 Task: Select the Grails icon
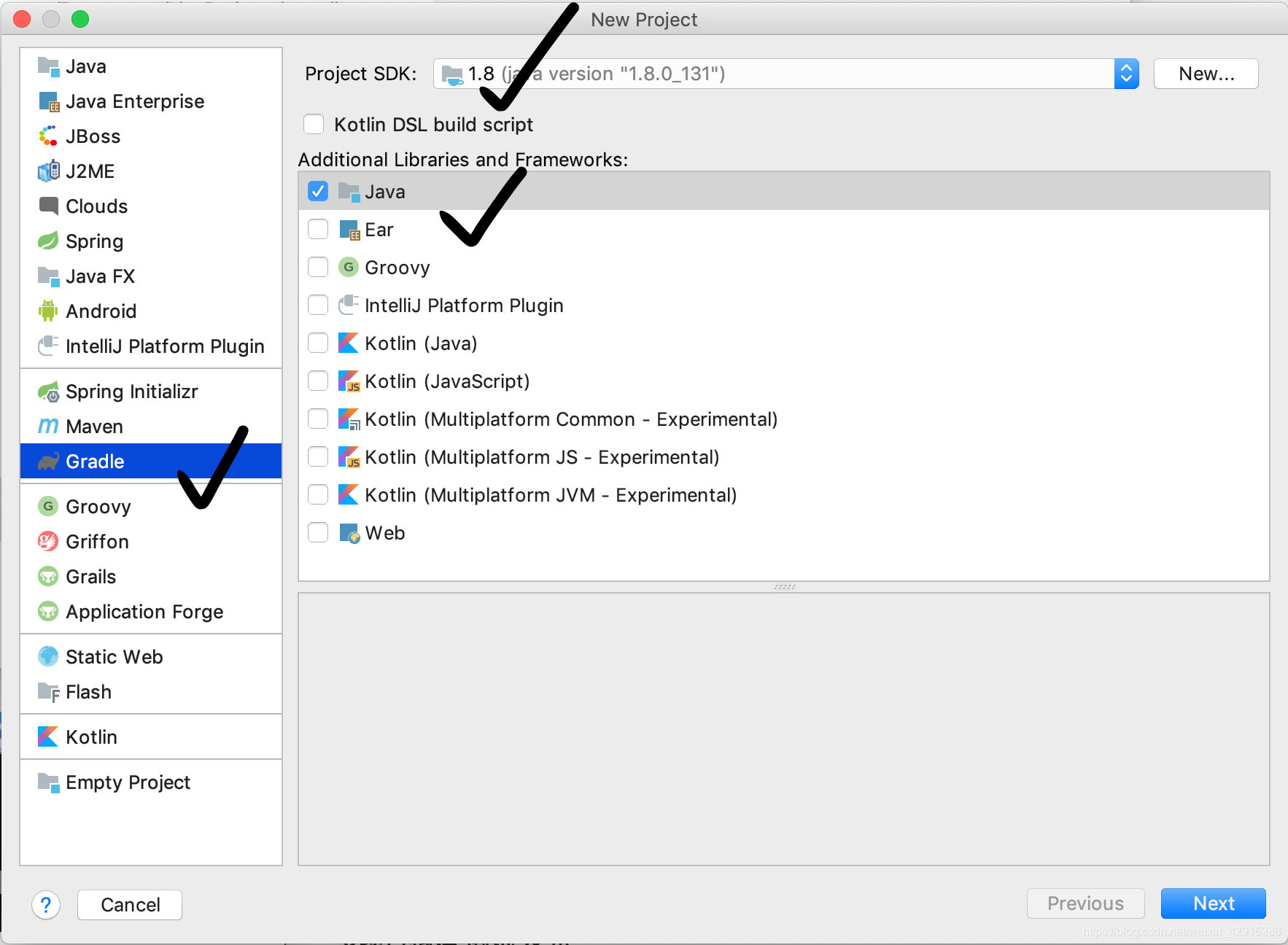tap(48, 577)
